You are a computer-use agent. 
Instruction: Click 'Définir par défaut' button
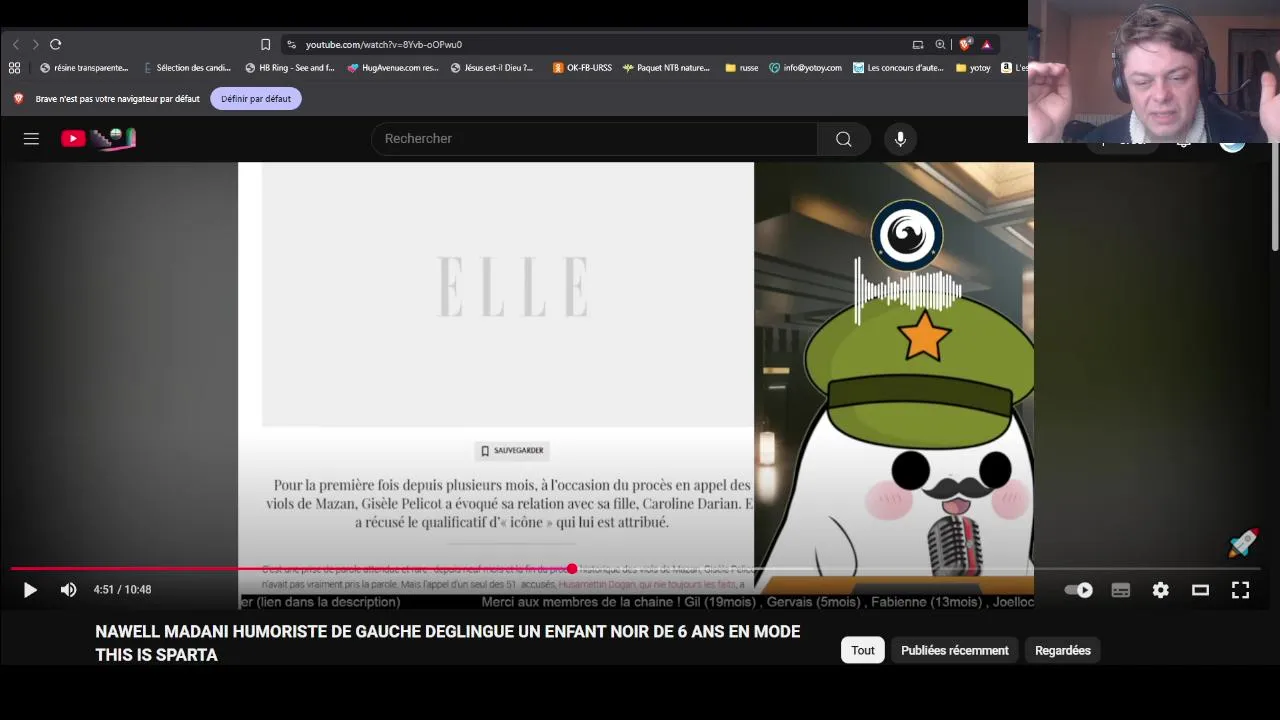256,98
